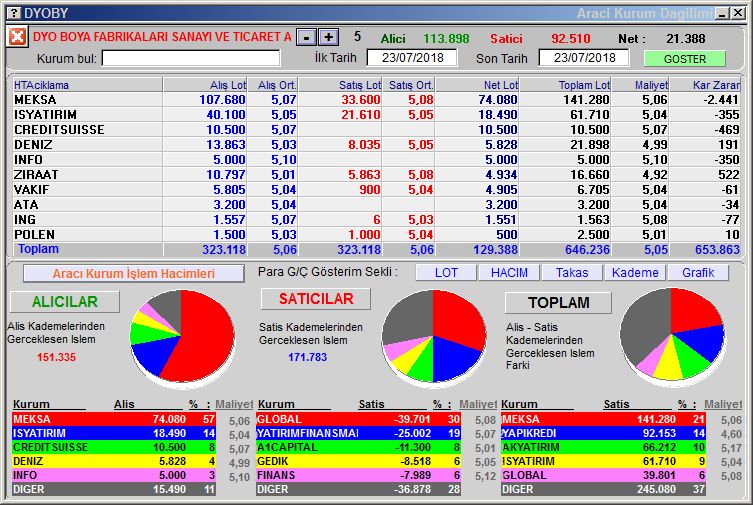Switch to LOT display mode

click(x=446, y=273)
